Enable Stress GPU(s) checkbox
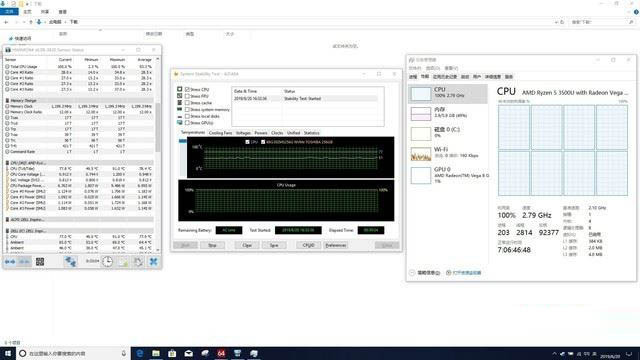The image size is (640, 360). click(187, 122)
